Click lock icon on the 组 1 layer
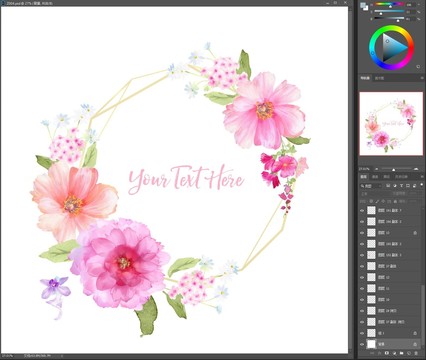This screenshot has width=426, height=360. 415,333
